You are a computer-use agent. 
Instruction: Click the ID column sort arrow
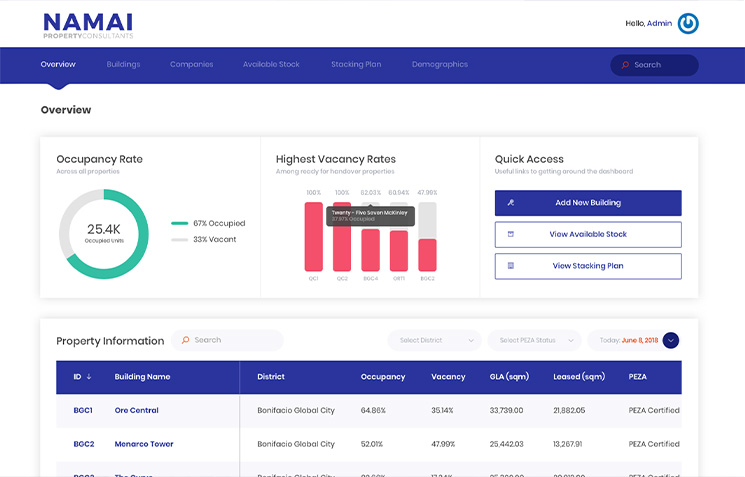click(x=89, y=377)
